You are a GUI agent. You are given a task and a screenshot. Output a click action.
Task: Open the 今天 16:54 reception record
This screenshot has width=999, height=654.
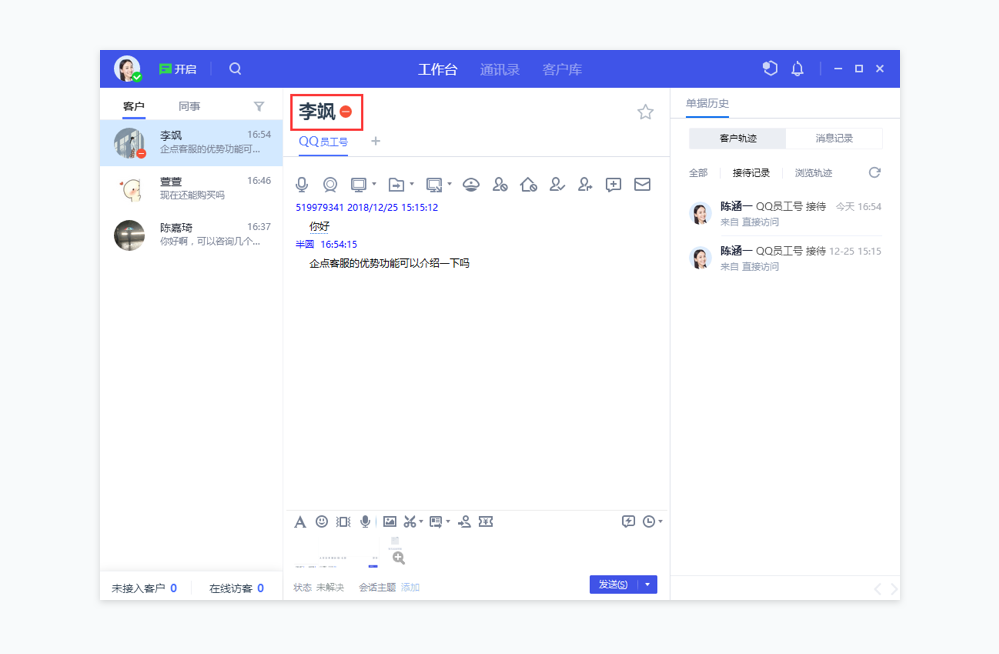pyautogui.click(x=786, y=214)
